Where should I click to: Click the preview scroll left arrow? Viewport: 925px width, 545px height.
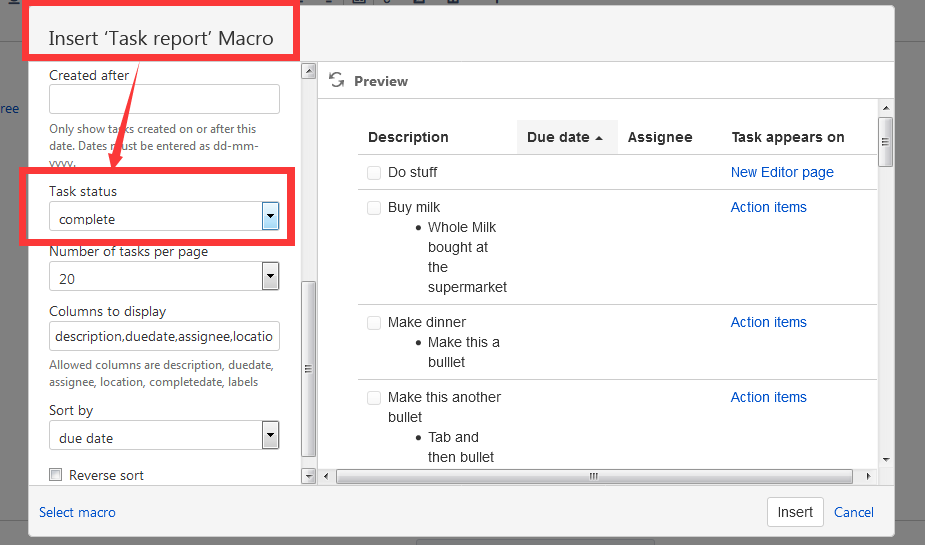(x=326, y=476)
